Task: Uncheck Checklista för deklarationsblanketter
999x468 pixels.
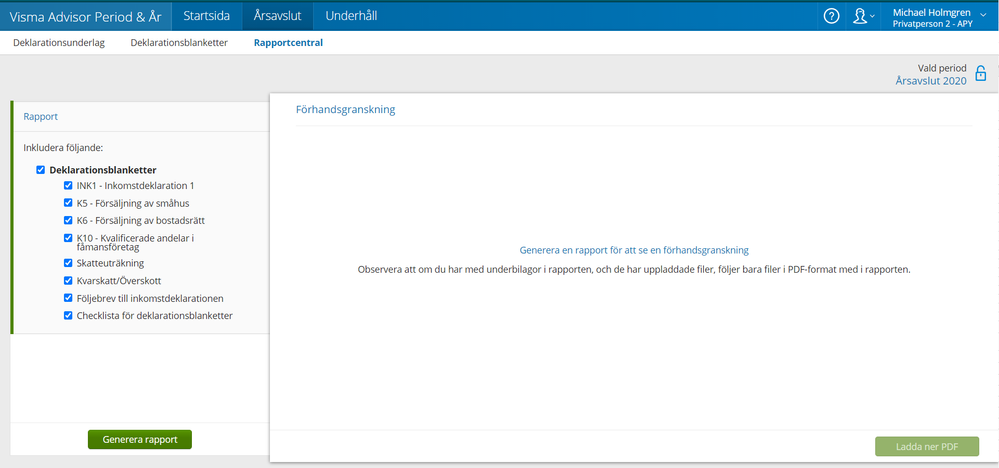Action: pos(68,315)
